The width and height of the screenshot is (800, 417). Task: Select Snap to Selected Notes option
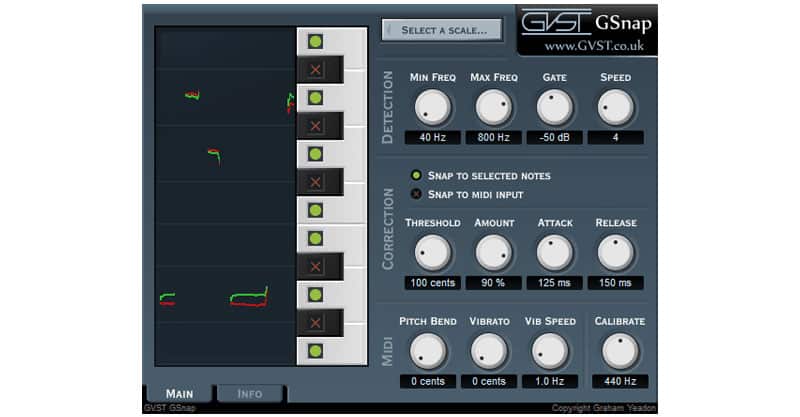click(481, 176)
